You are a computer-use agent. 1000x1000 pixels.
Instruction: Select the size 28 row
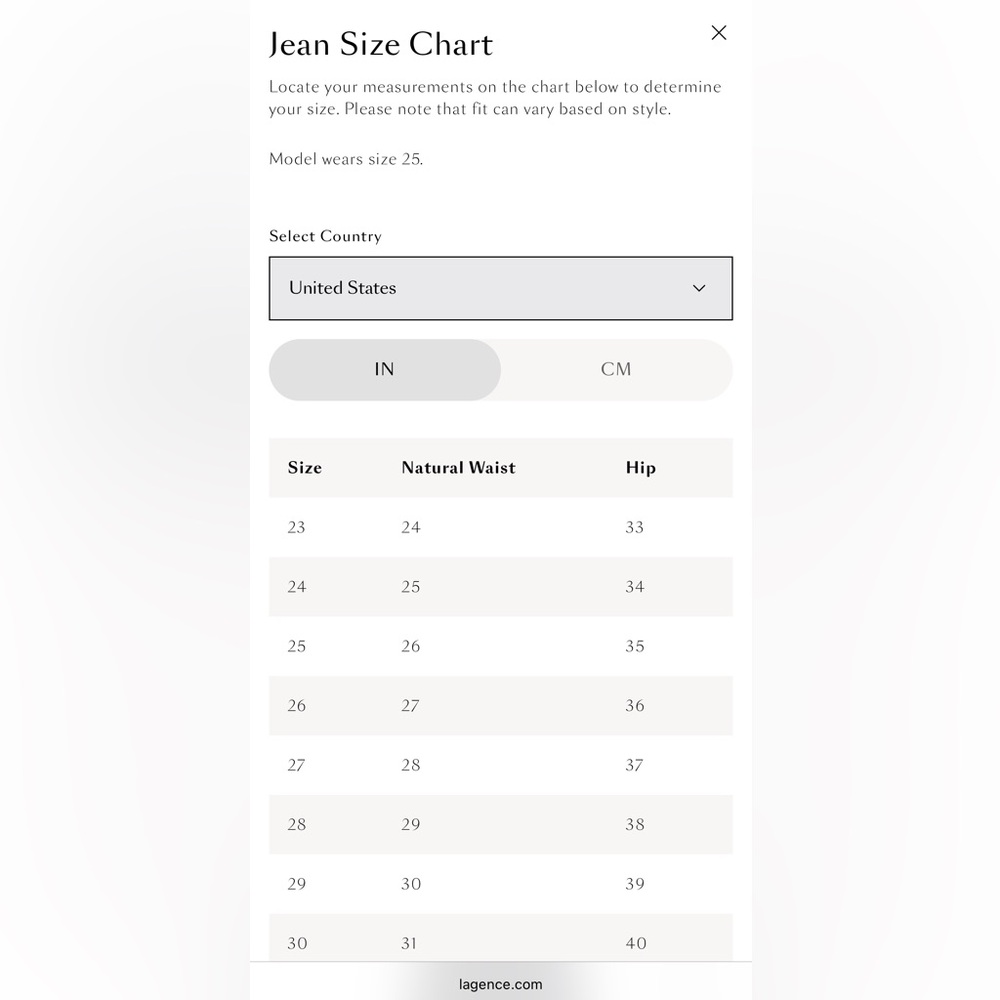point(501,824)
